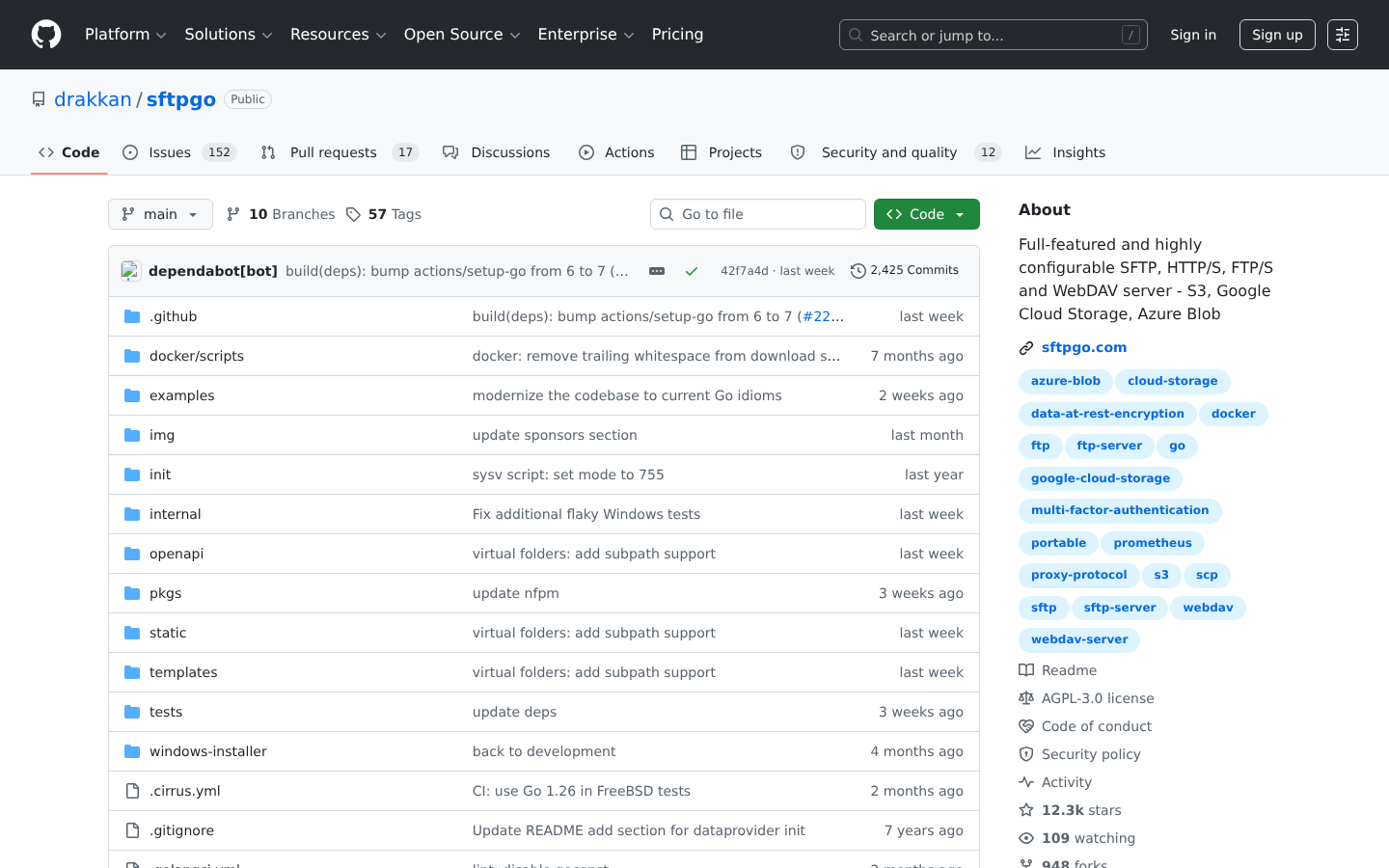Click the green commit status checkmark

pos(692,271)
